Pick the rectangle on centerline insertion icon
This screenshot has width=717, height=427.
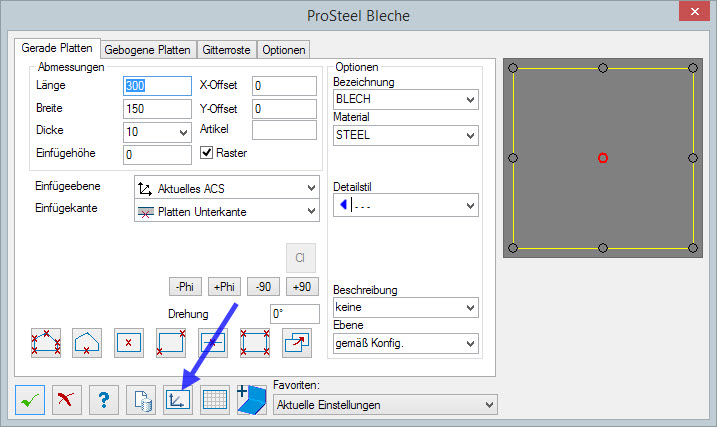(213, 343)
